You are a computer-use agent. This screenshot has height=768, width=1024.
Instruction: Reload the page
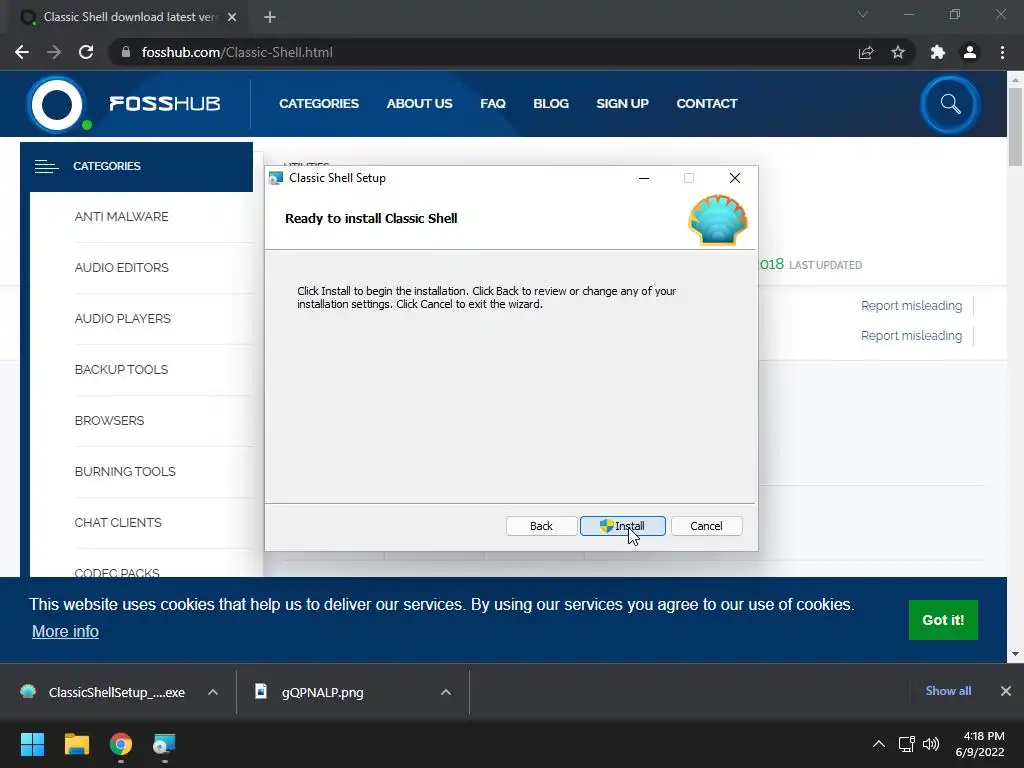coord(86,52)
